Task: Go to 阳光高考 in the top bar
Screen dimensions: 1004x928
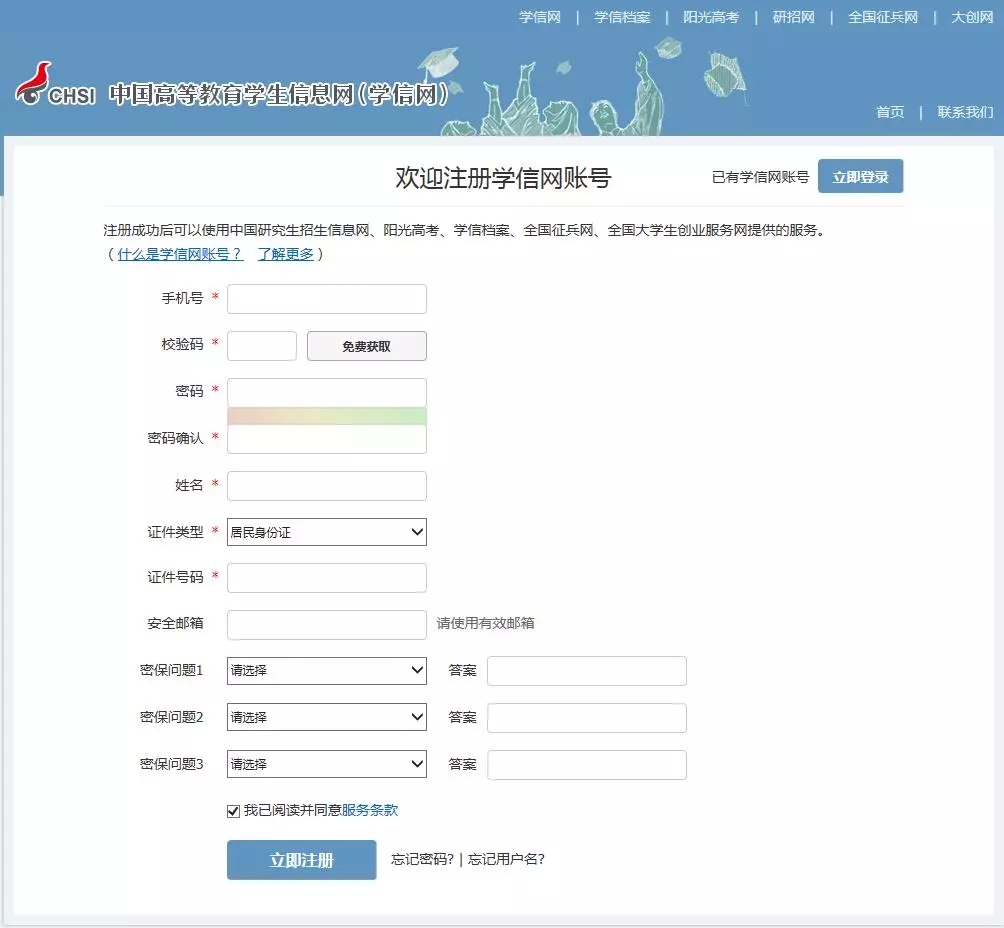Action: coord(711,17)
